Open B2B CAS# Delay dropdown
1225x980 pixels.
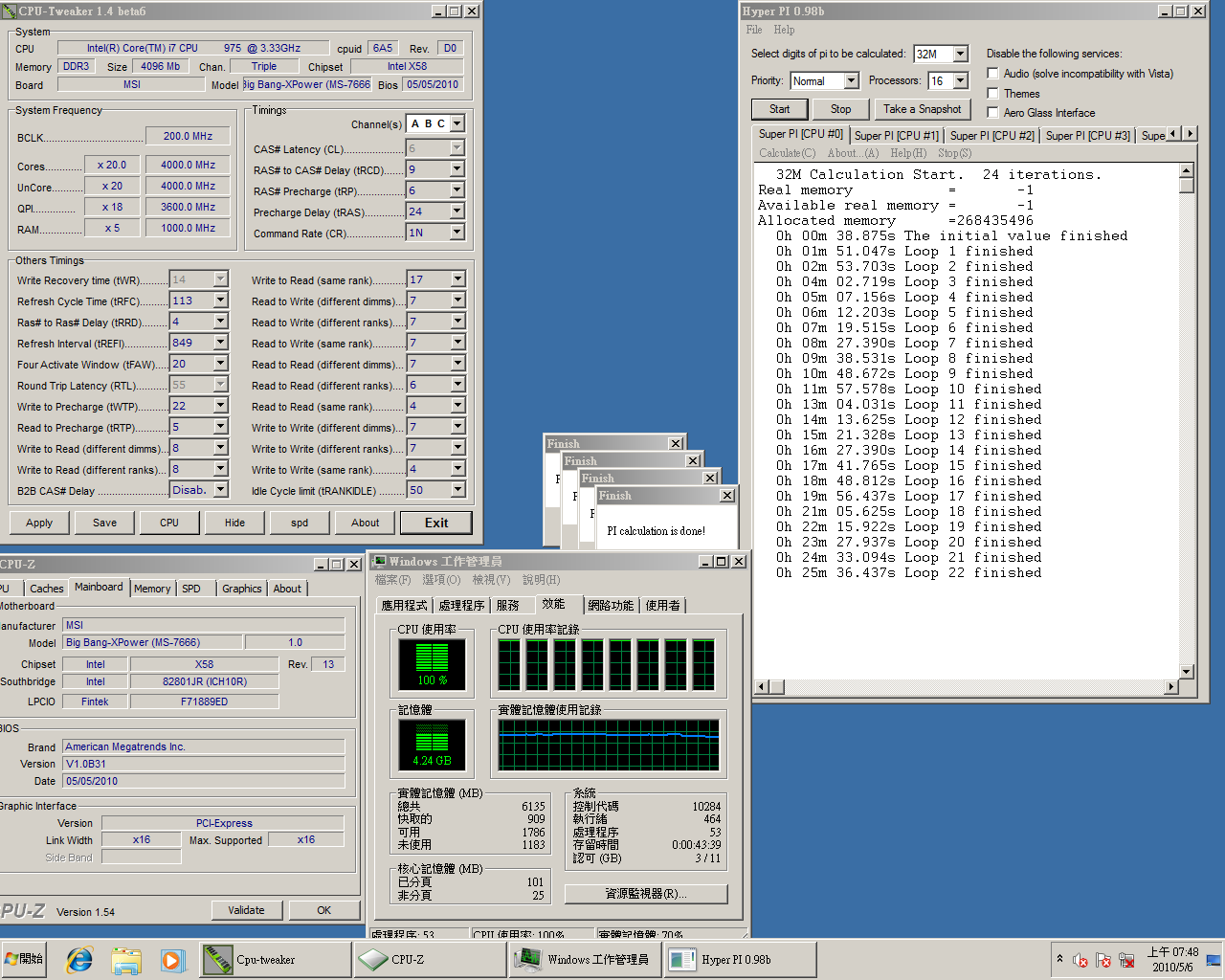click(220, 490)
